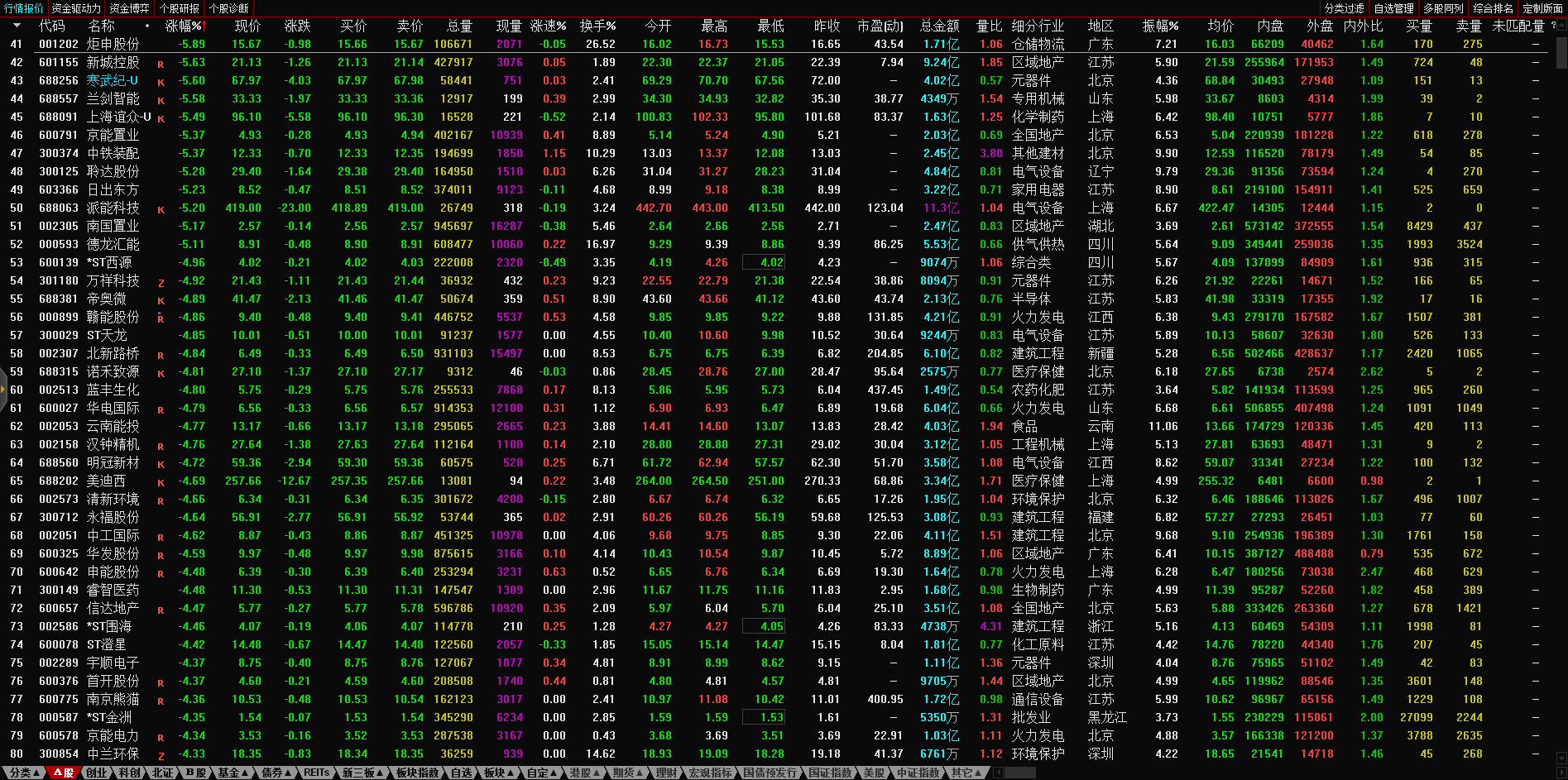This screenshot has width=1568, height=780.
Task: Open 自选管理 watchlist manager
Action: (x=1393, y=8)
